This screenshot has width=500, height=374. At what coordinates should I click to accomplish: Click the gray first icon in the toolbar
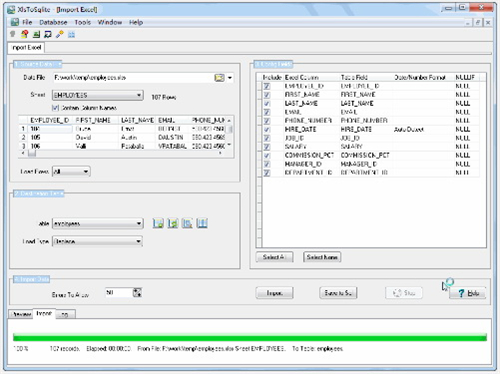point(13,34)
